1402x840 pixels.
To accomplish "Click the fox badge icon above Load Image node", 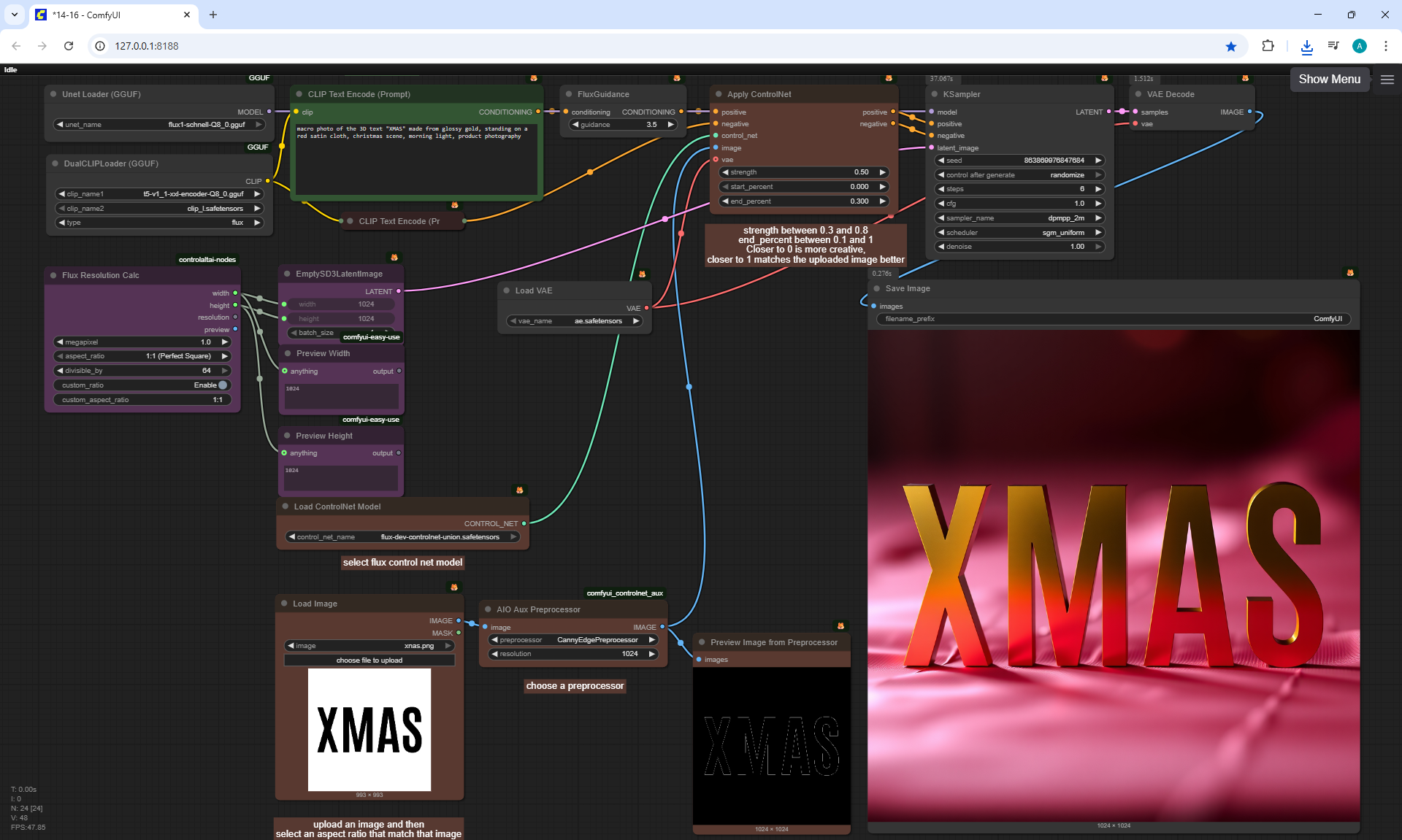I will 454,587.
